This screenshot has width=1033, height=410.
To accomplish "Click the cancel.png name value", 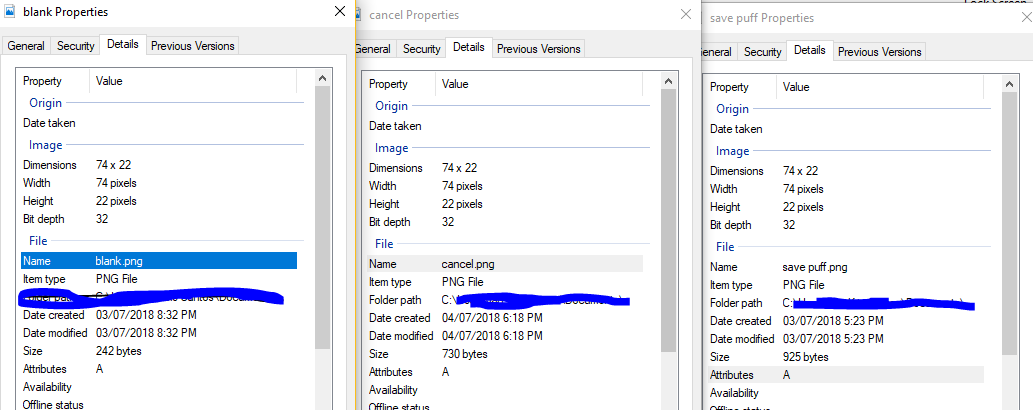I will (x=467, y=264).
